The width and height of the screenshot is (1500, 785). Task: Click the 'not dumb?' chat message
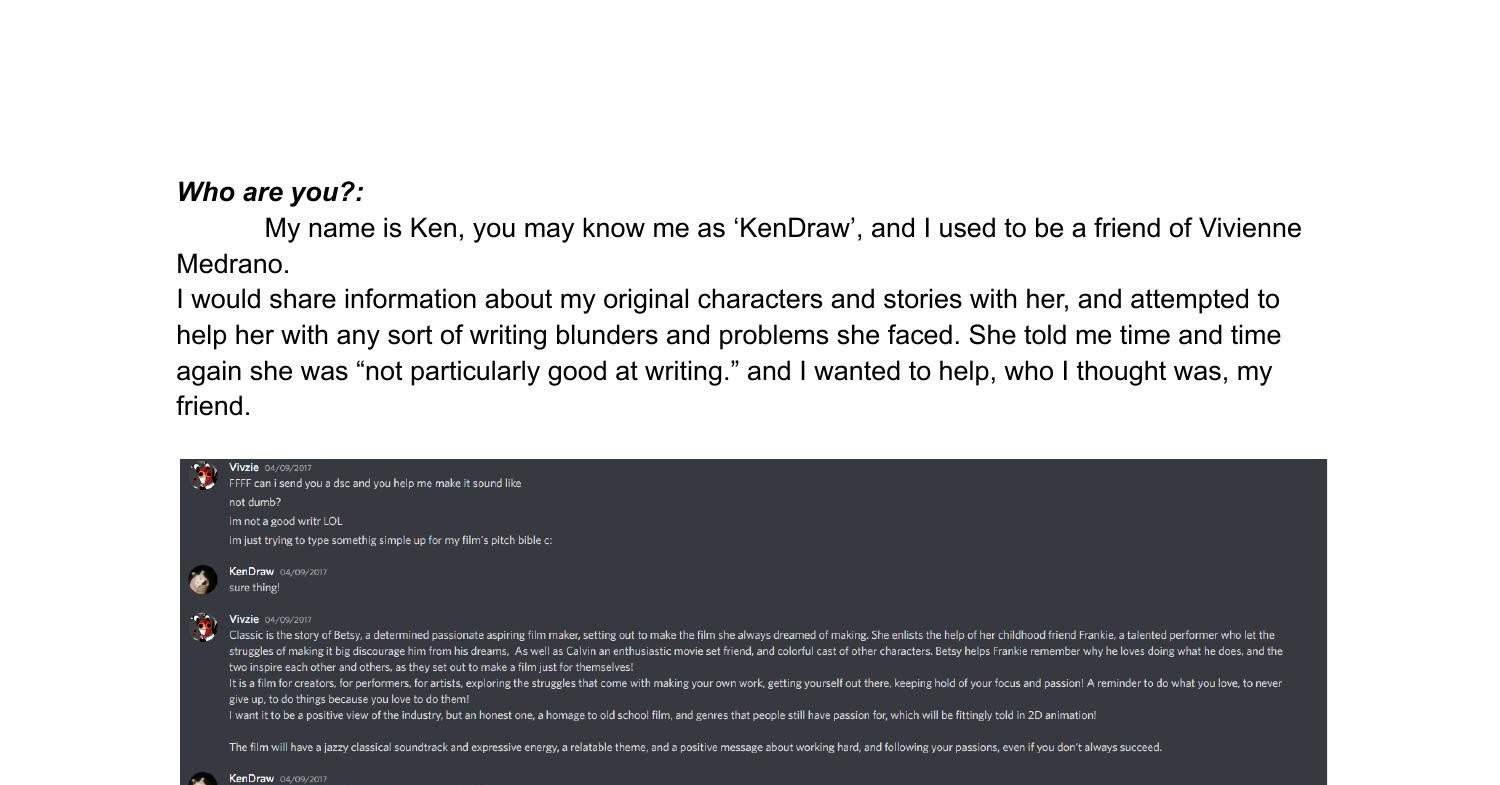[255, 502]
